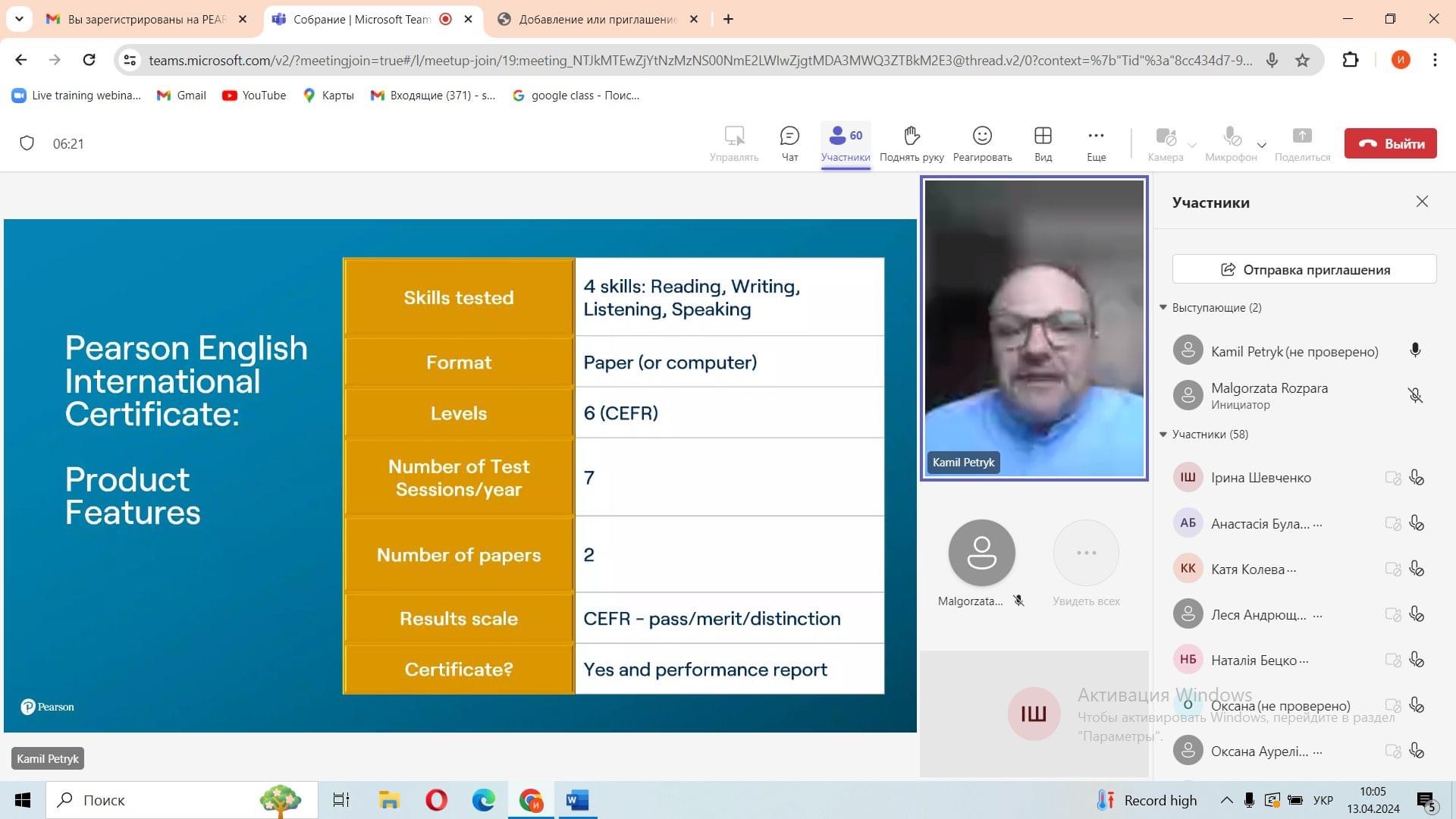
Task: Click microphone icon for Ірина Шевченко
Action: click(x=1416, y=478)
